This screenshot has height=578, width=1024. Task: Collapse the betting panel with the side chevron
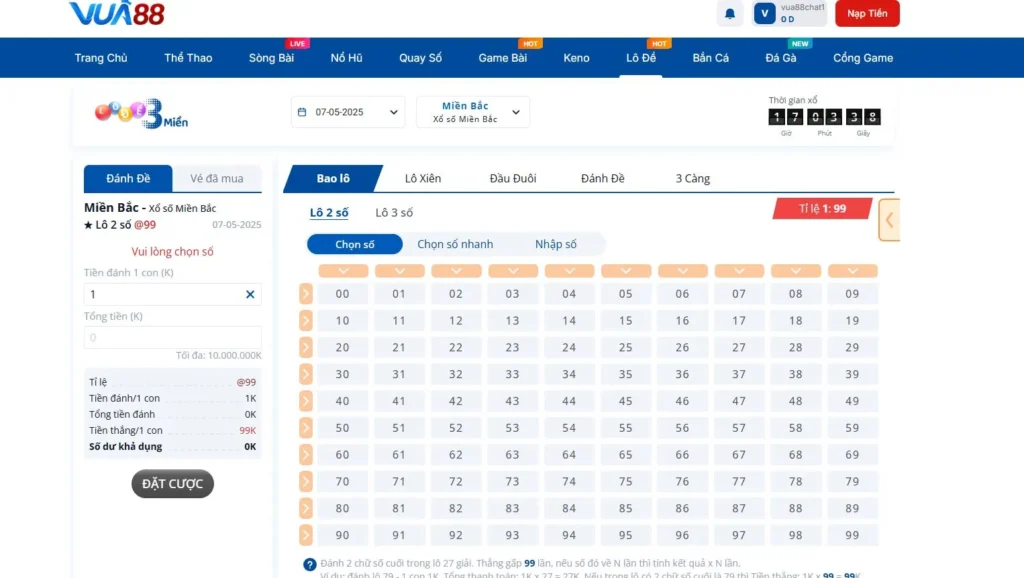888,220
